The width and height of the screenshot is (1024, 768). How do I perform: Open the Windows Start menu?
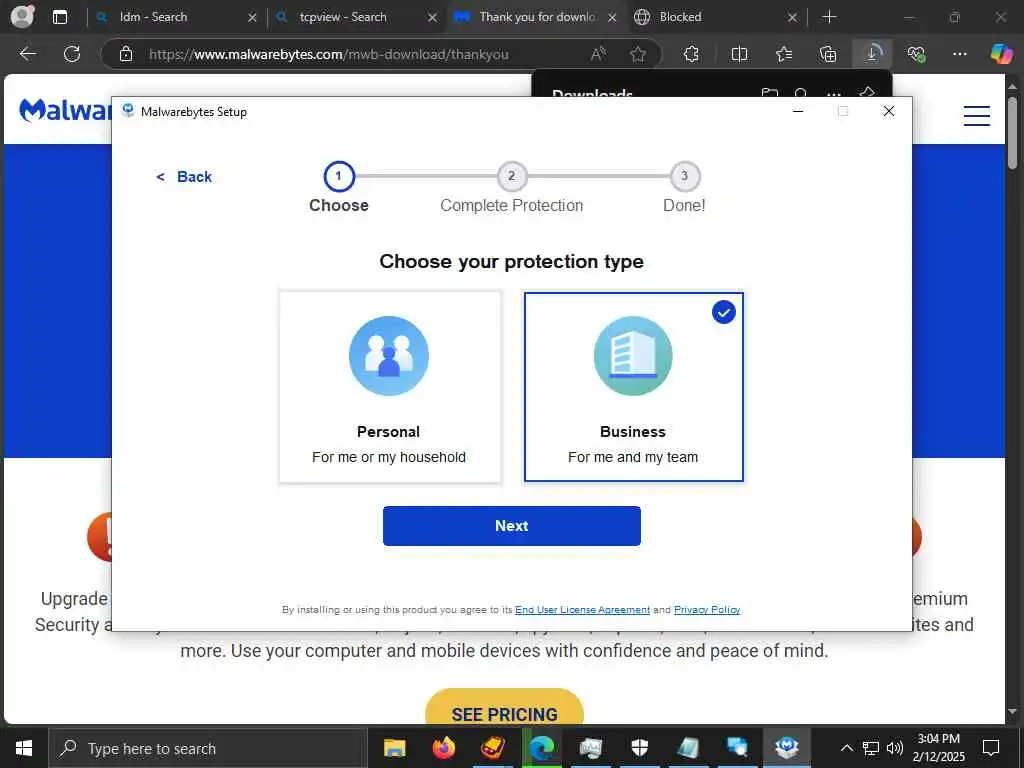[24, 748]
